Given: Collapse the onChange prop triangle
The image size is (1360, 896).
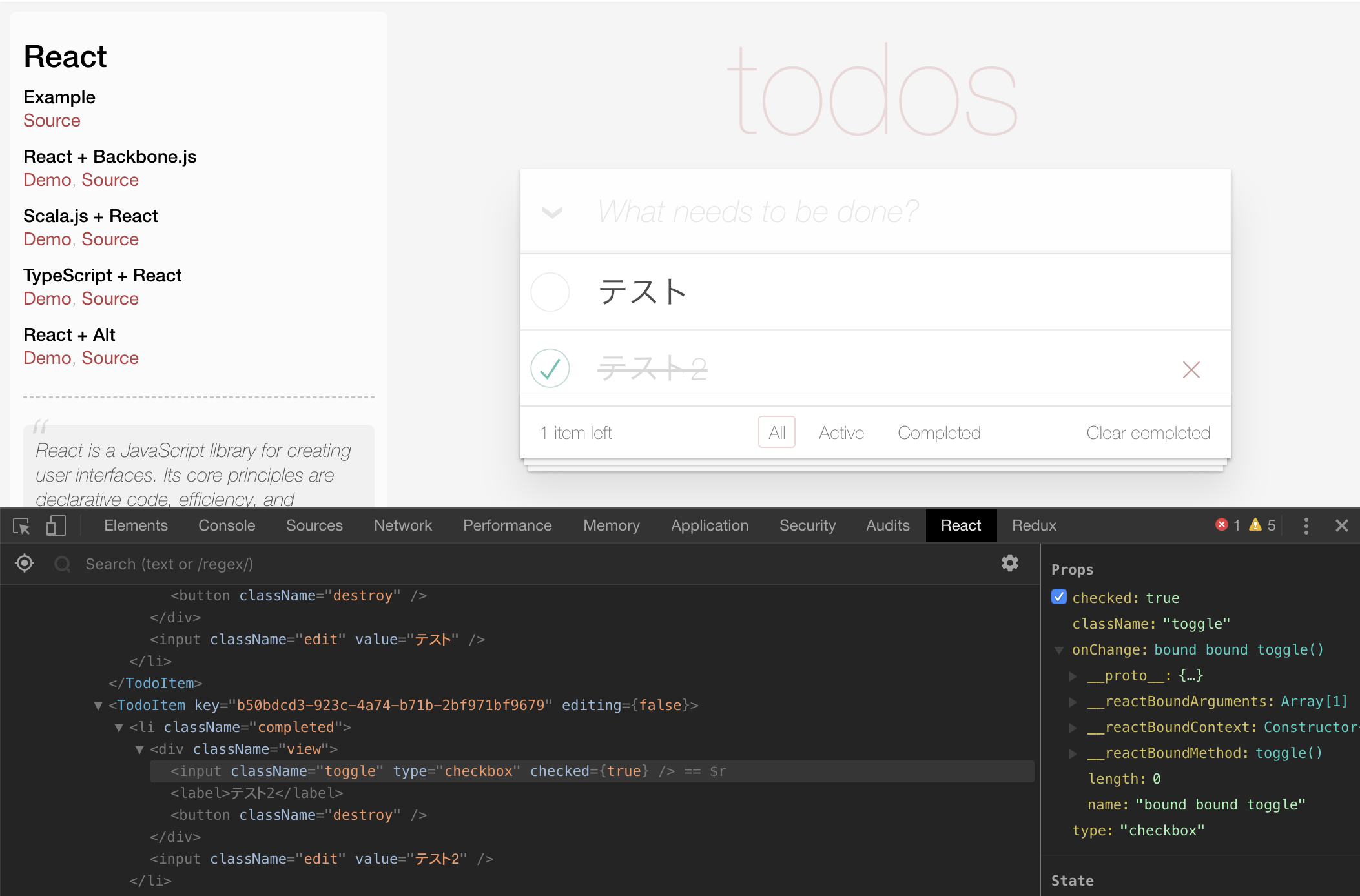Looking at the screenshot, I should point(1059,650).
